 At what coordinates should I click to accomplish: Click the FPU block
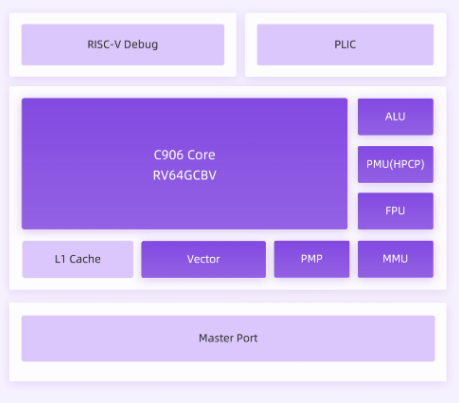click(x=395, y=211)
